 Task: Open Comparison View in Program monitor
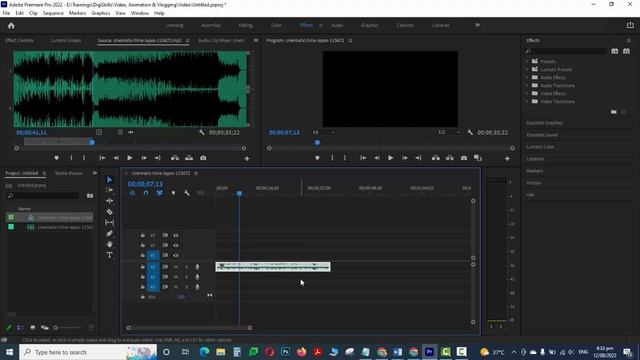pyautogui.click(x=478, y=158)
